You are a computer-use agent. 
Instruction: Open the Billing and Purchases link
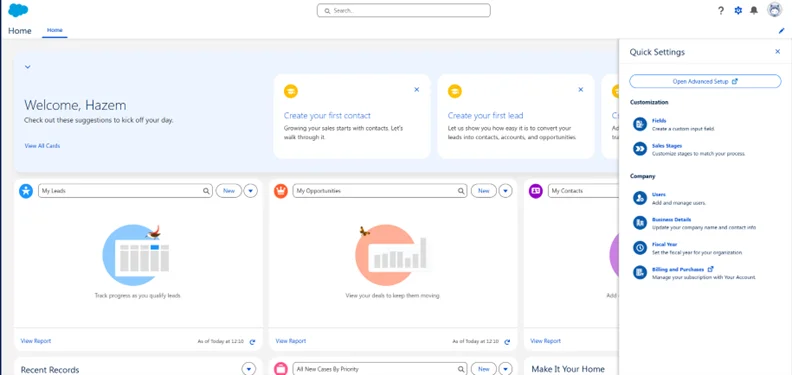pos(678,269)
